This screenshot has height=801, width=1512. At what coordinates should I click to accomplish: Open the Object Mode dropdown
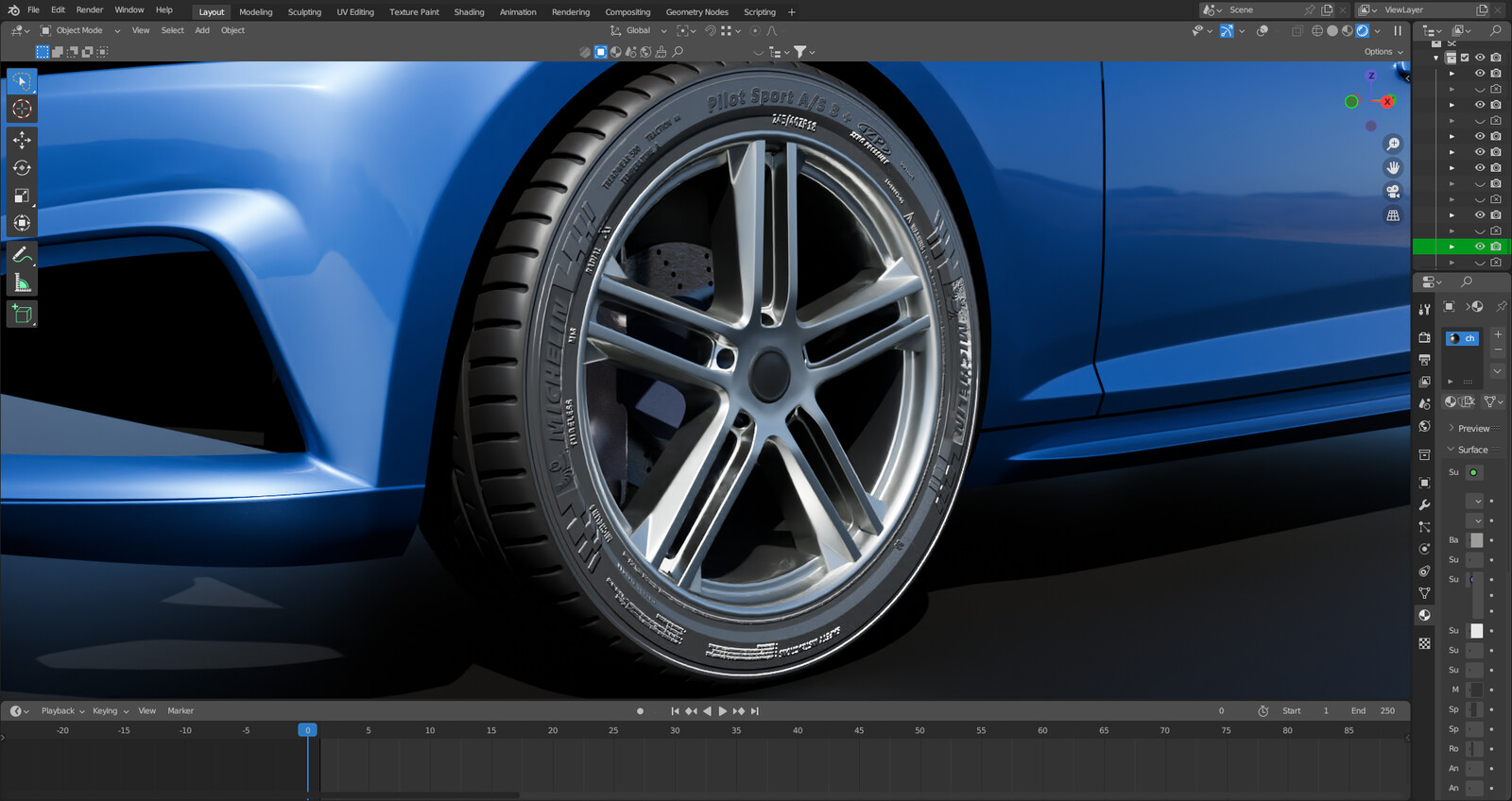(80, 30)
